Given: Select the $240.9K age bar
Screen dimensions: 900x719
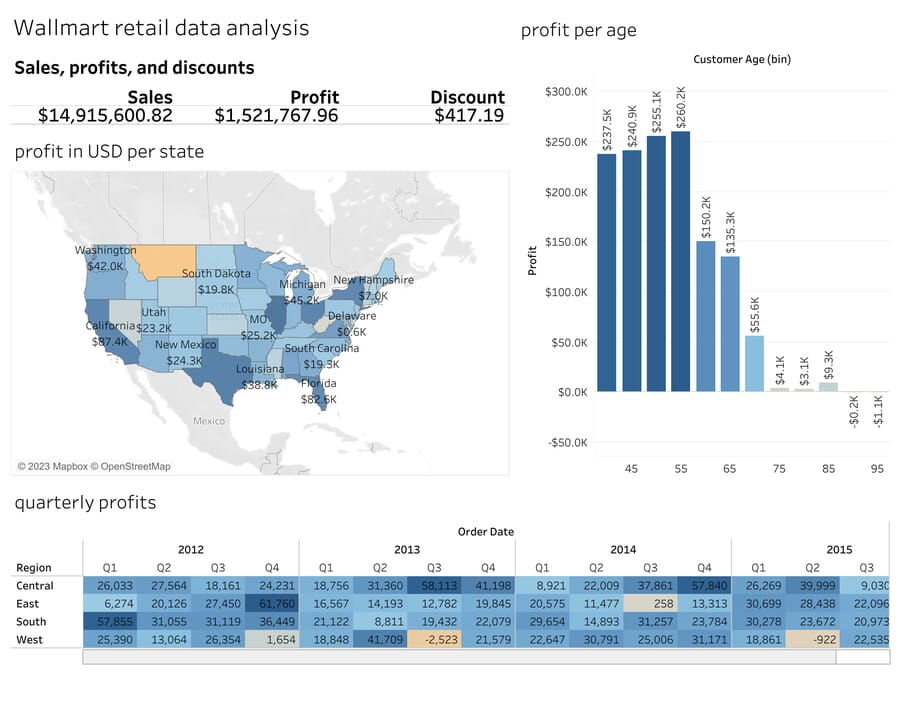Looking at the screenshot, I should tap(631, 271).
